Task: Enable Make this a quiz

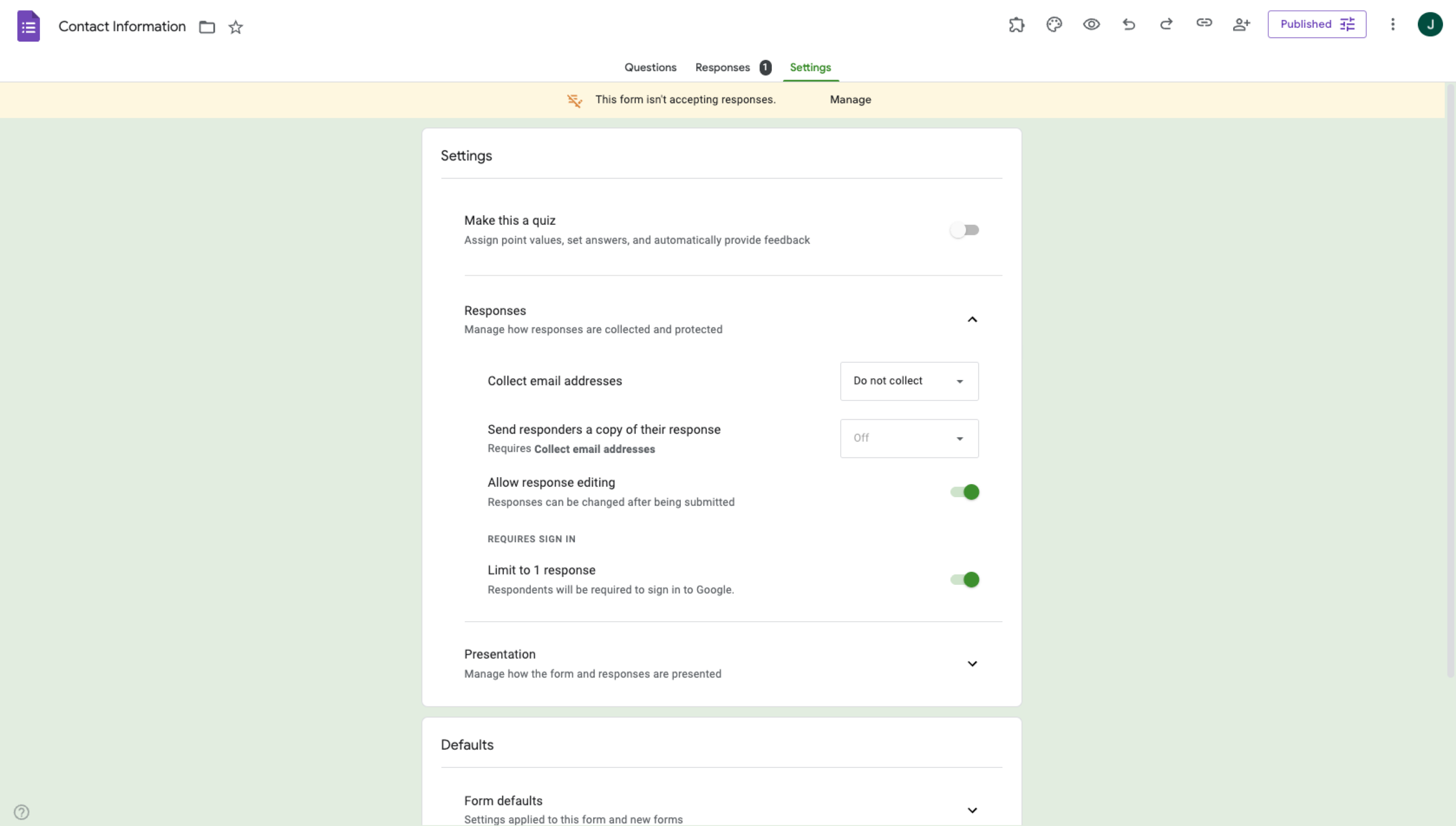Action: 965,230
